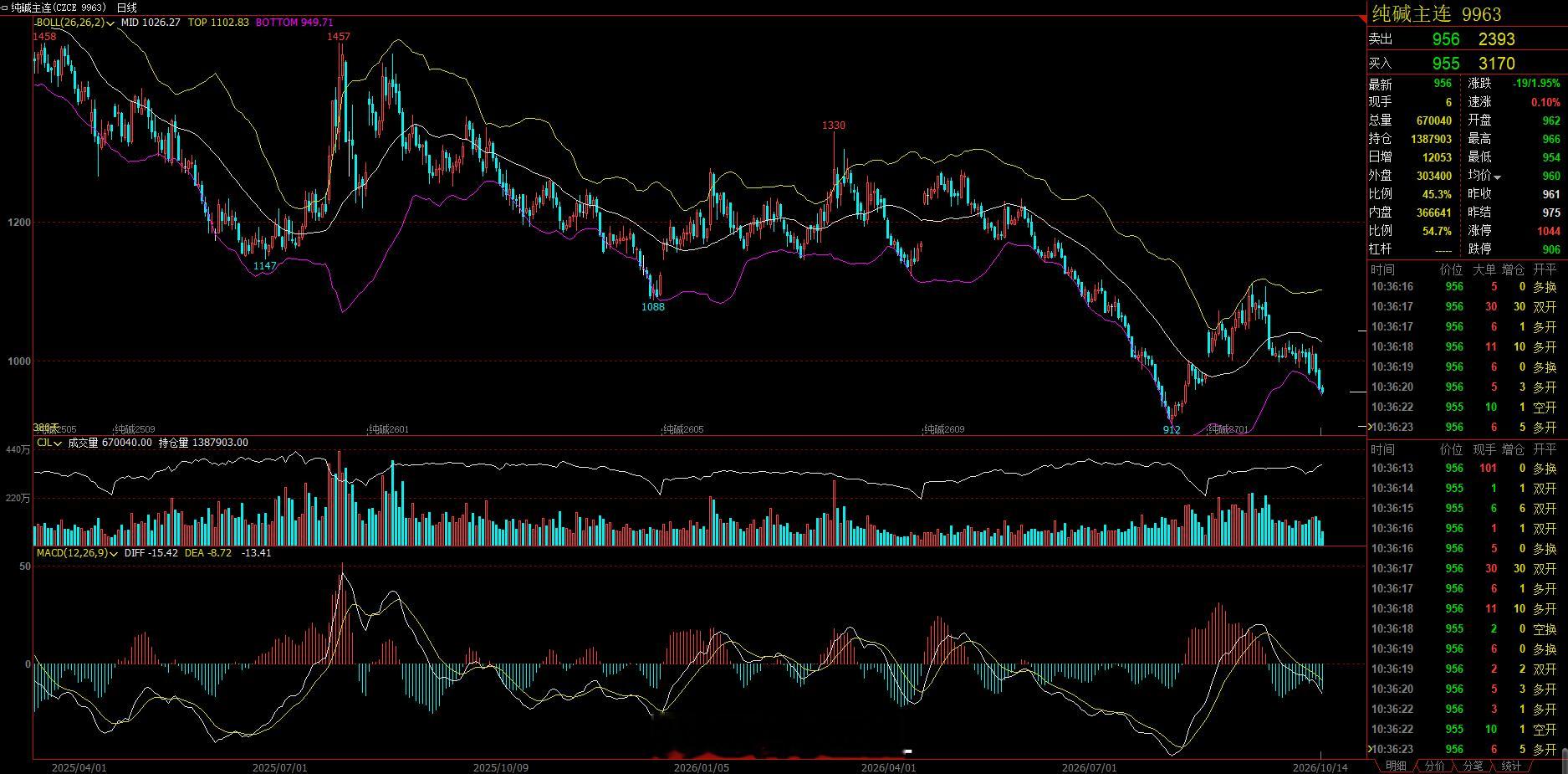Click the 纯碱2609 contract marker
The height and width of the screenshot is (774, 1568).
pos(944,429)
